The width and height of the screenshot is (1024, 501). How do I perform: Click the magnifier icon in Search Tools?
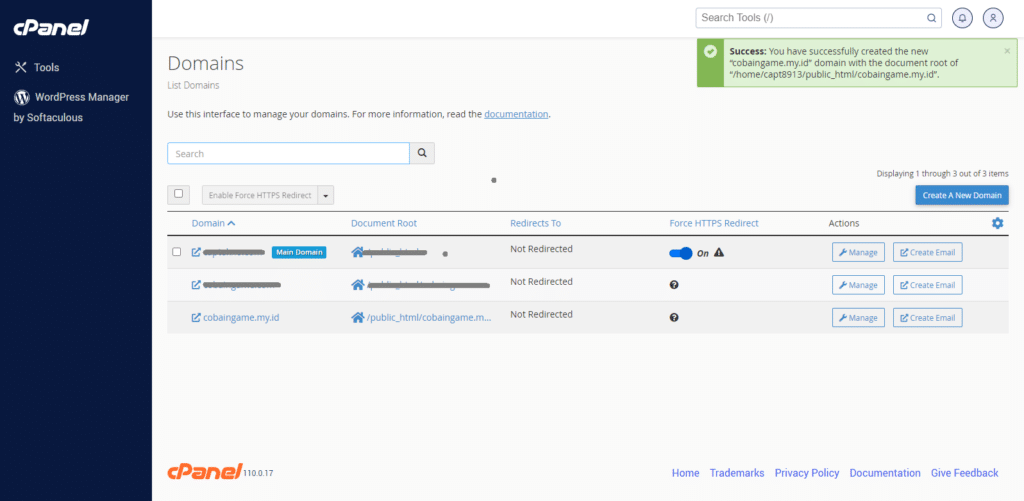tap(931, 18)
